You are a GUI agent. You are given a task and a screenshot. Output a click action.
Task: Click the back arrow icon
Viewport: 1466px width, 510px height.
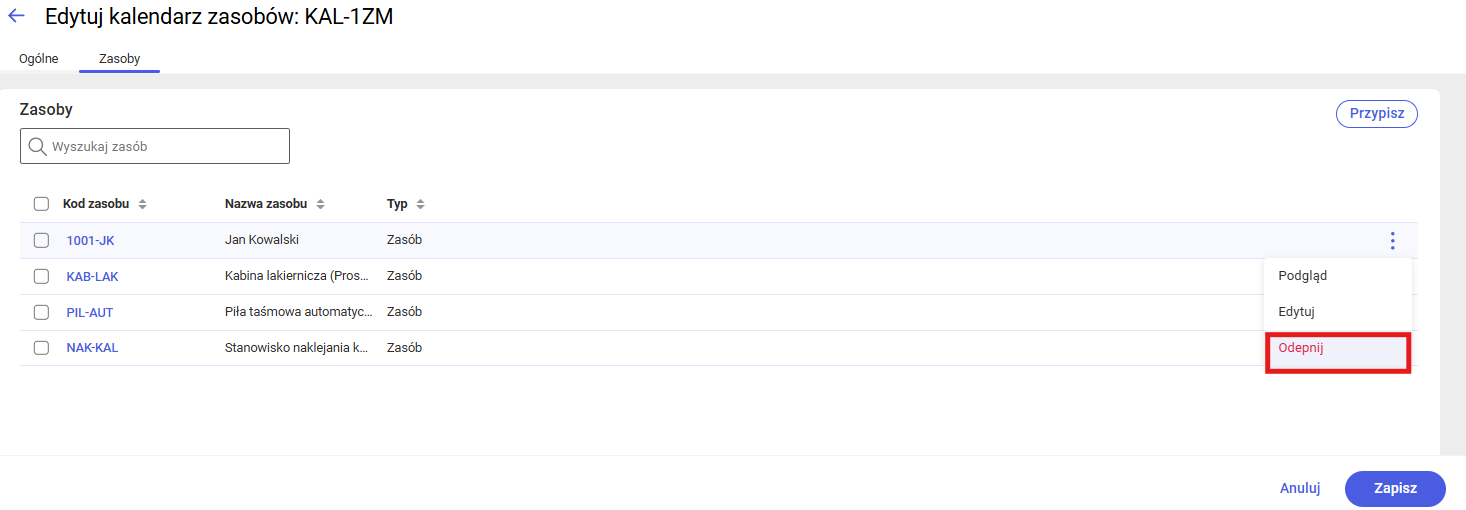click(16, 16)
